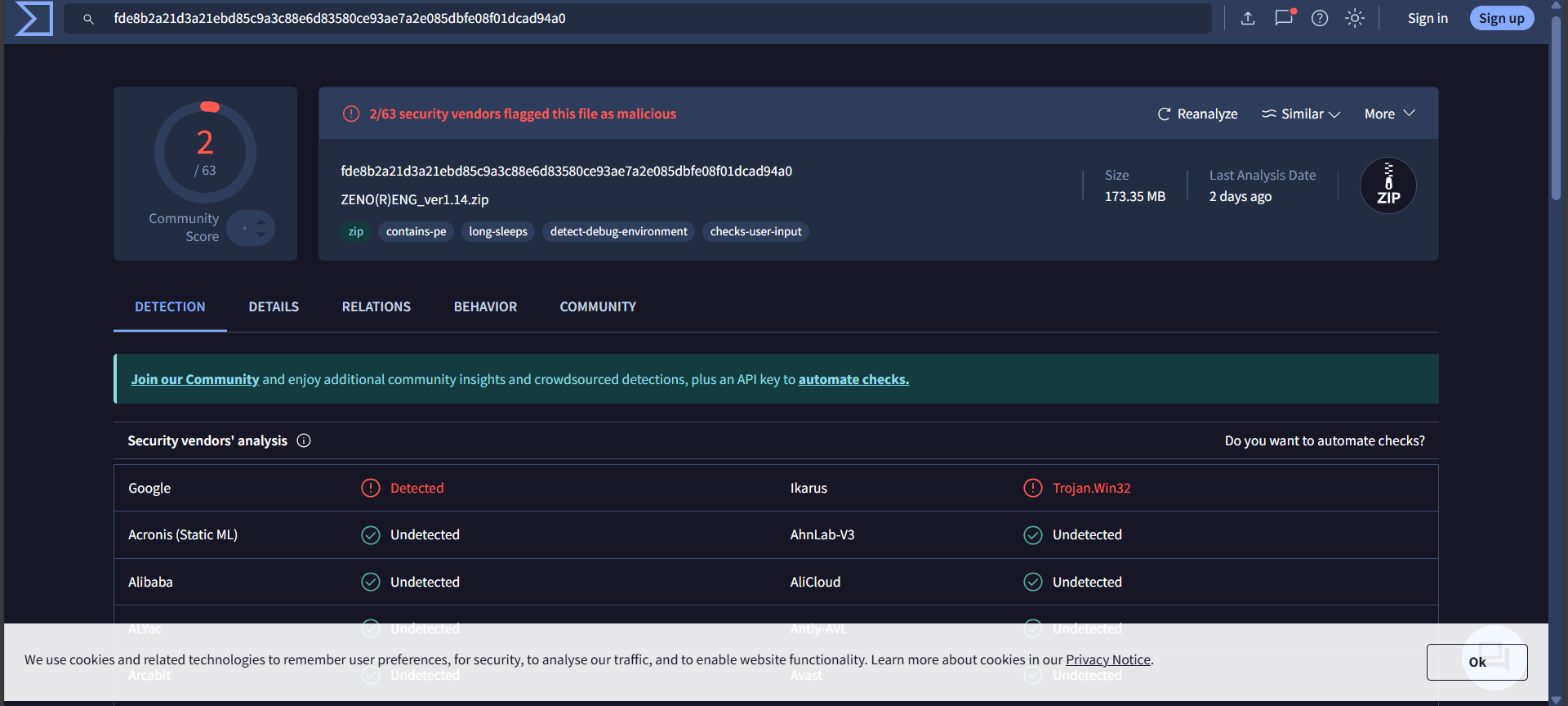This screenshot has height=706, width=1568.
Task: Follow the automate checks link
Action: click(853, 379)
